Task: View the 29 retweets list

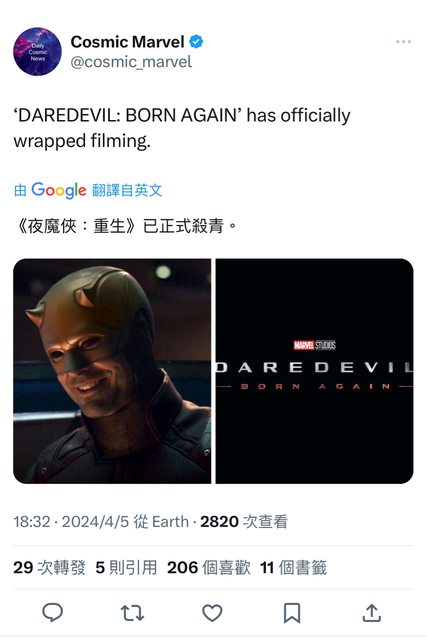Action: [x=49, y=567]
